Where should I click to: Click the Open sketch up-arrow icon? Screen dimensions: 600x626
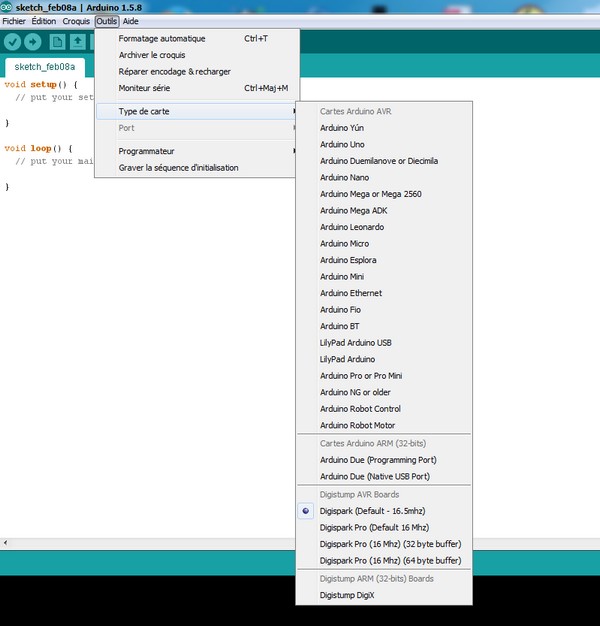[78, 42]
